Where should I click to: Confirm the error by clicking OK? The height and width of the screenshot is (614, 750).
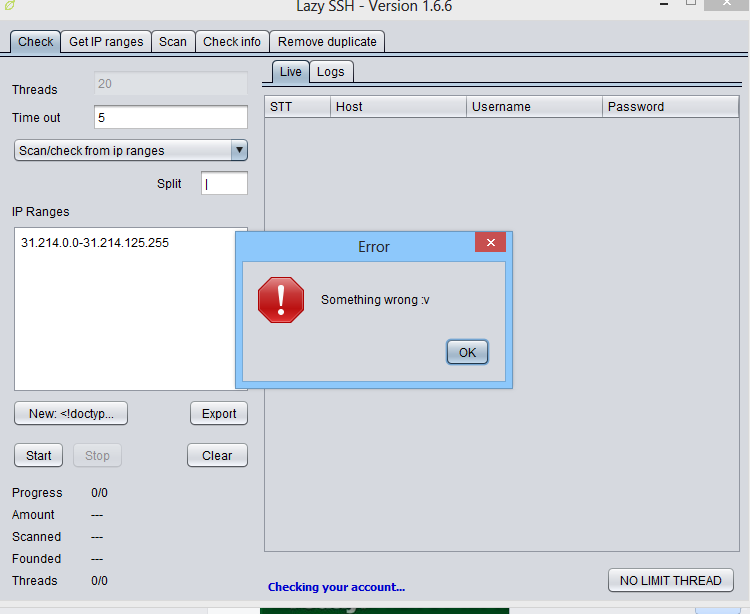coord(467,352)
